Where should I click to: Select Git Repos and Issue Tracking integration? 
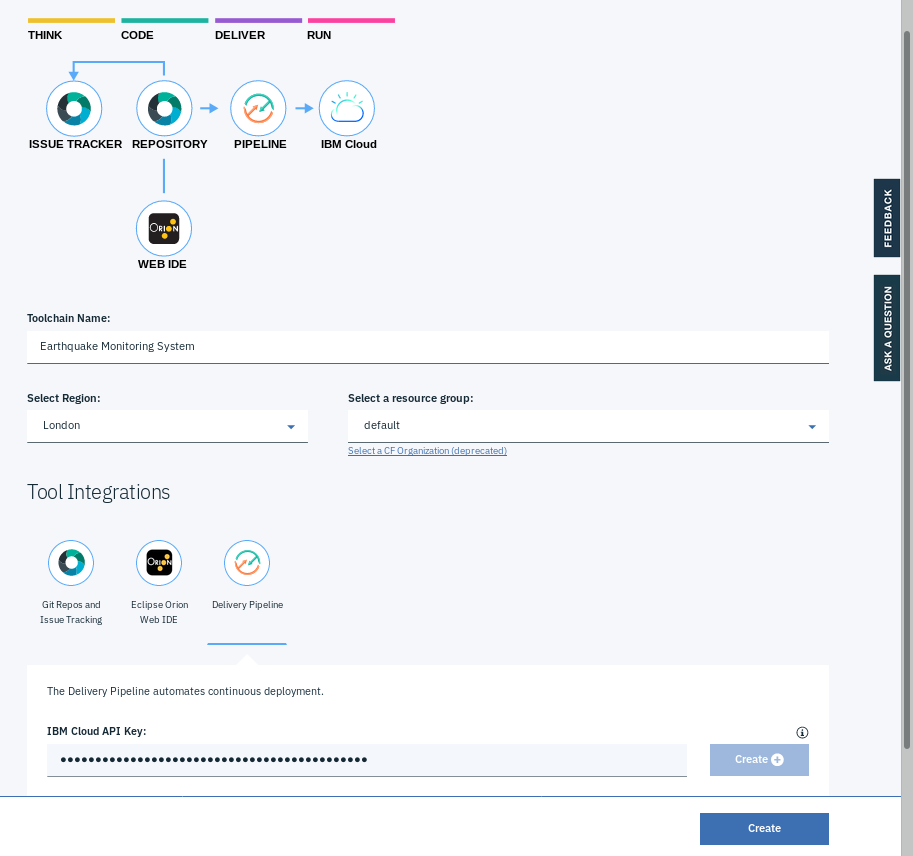pyautogui.click(x=71, y=563)
